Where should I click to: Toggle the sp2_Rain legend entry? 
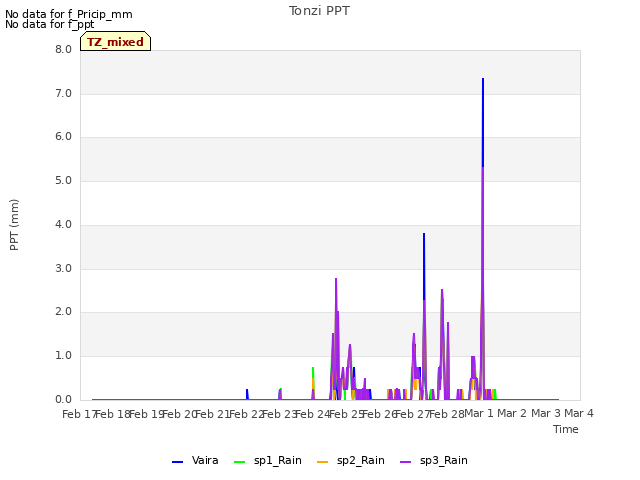351,461
